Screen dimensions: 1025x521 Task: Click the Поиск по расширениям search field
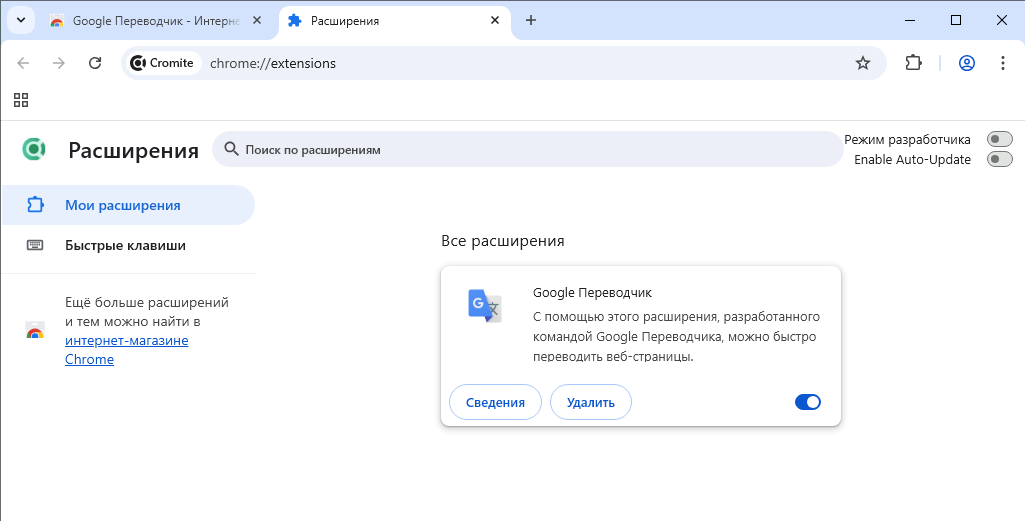coord(530,149)
